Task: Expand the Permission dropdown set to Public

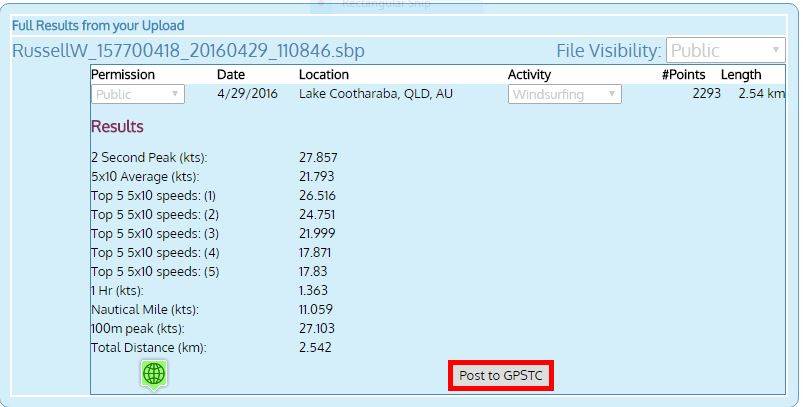Action: click(x=138, y=94)
